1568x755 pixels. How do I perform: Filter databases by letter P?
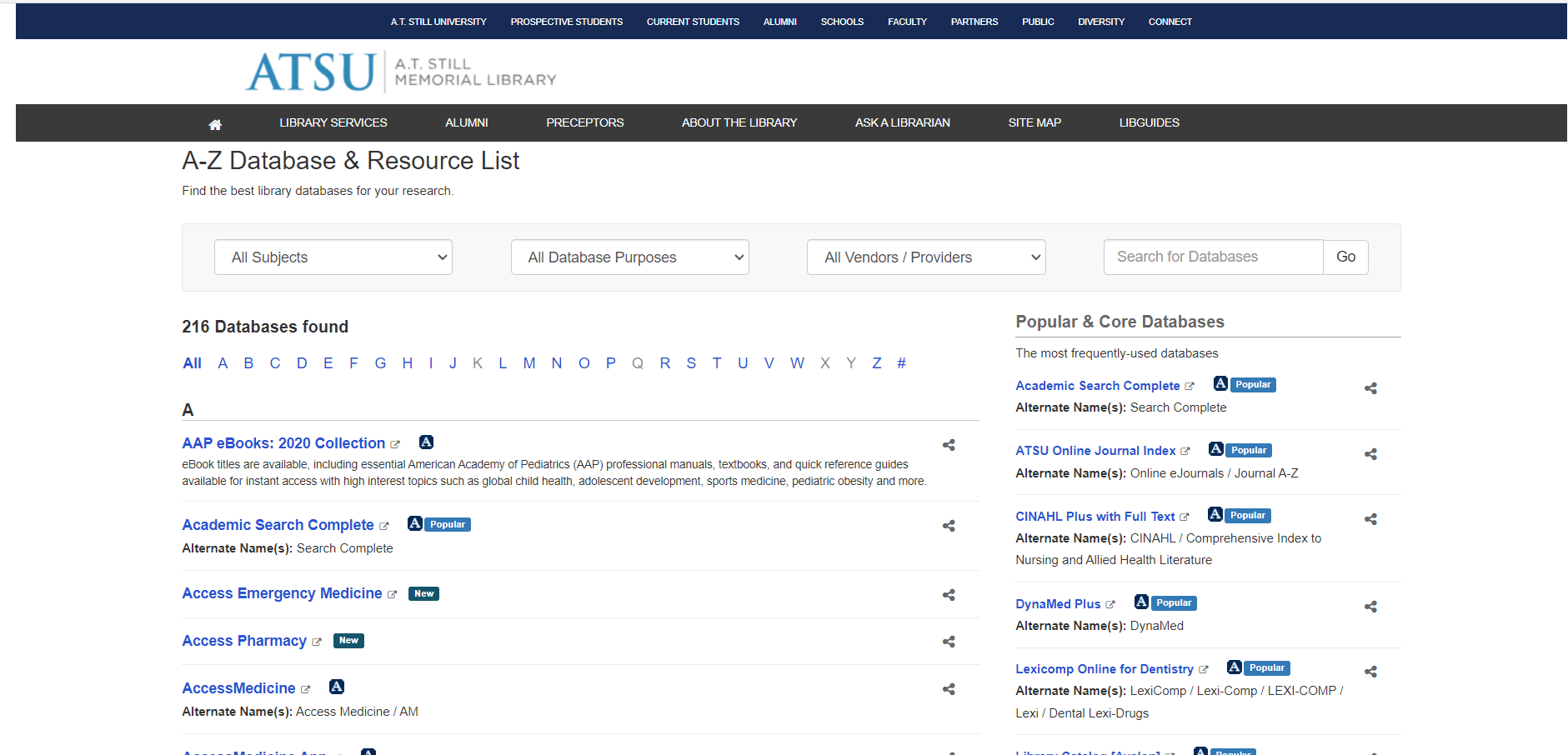(x=611, y=363)
